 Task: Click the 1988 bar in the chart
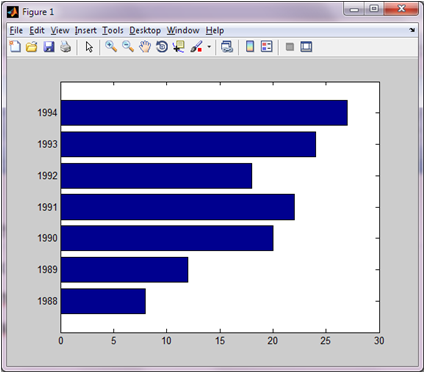coord(103,301)
